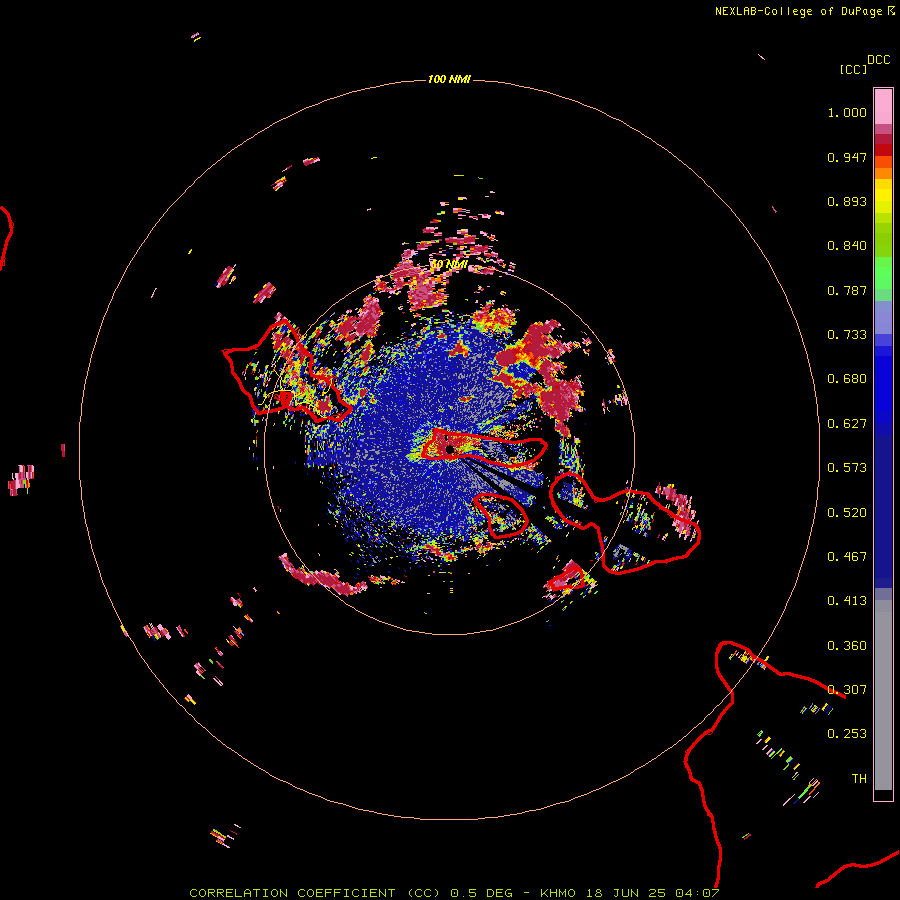Click the green swatch beside 0.840
This screenshot has height=900, width=900.
883,246
